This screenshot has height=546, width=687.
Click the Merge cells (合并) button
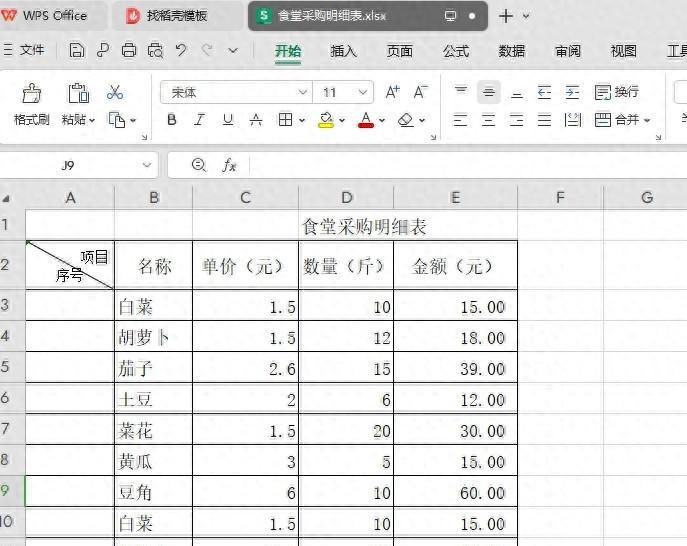(x=617, y=120)
